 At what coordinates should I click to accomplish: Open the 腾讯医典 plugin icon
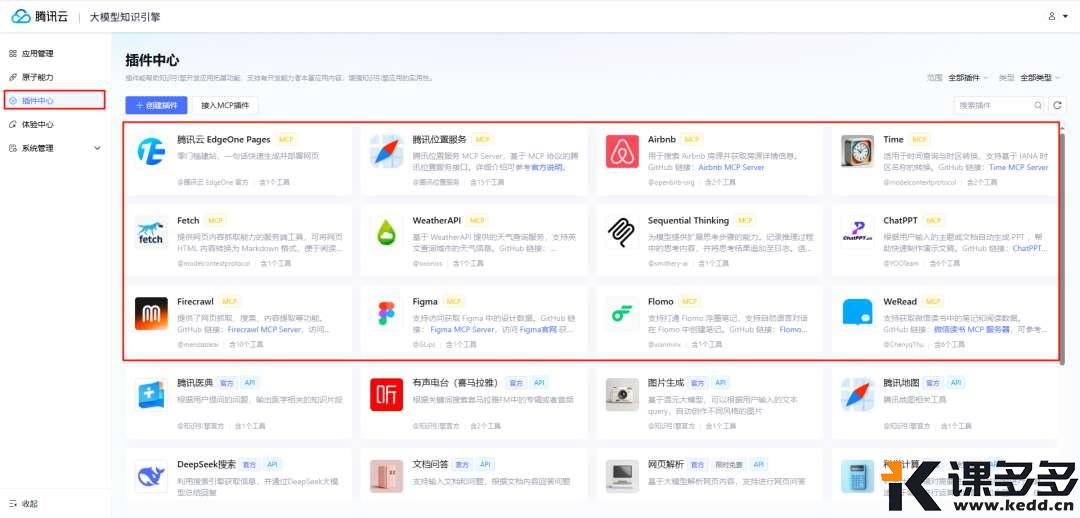(152, 395)
